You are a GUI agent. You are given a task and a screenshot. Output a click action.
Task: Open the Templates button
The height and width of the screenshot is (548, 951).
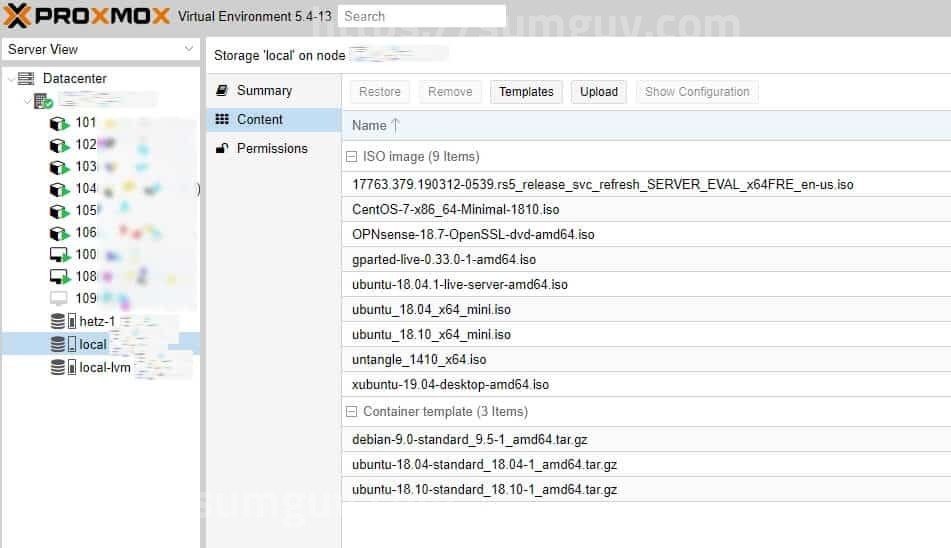526,92
